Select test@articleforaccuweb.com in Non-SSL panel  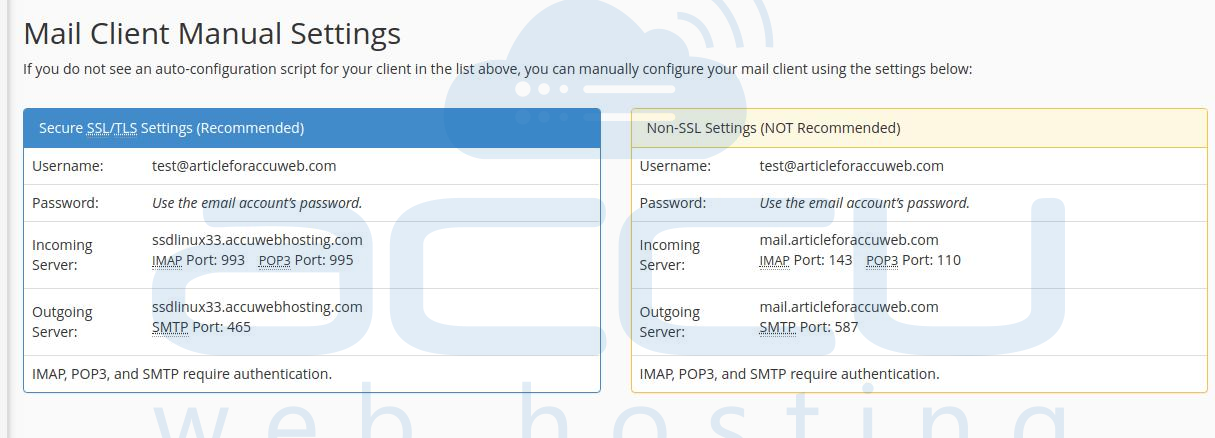click(x=852, y=166)
